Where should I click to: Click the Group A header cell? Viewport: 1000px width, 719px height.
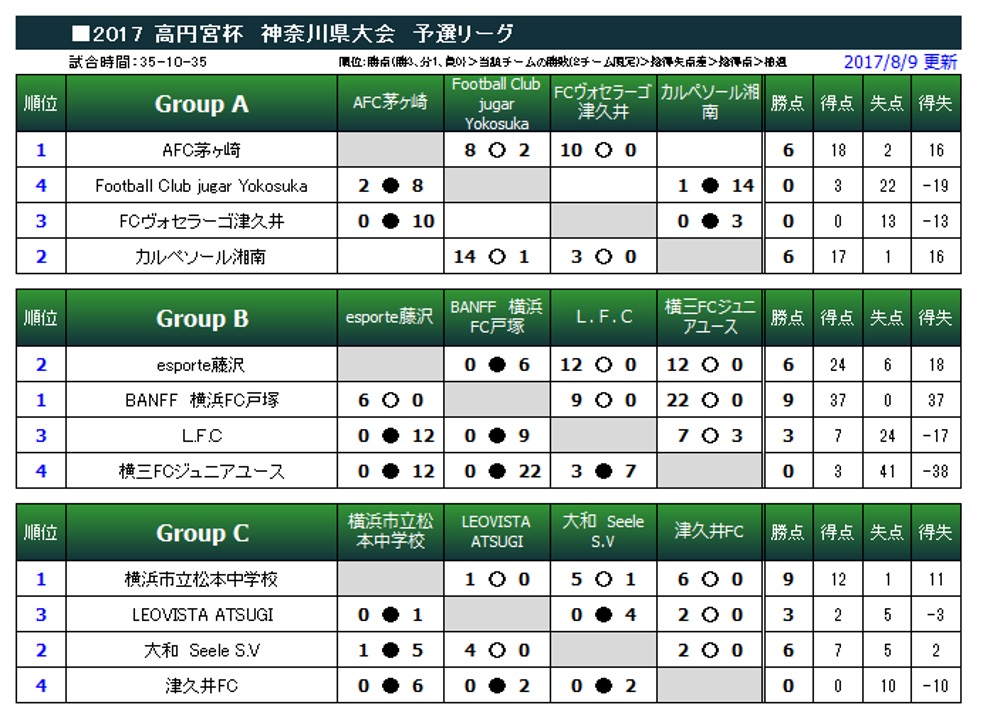(202, 103)
